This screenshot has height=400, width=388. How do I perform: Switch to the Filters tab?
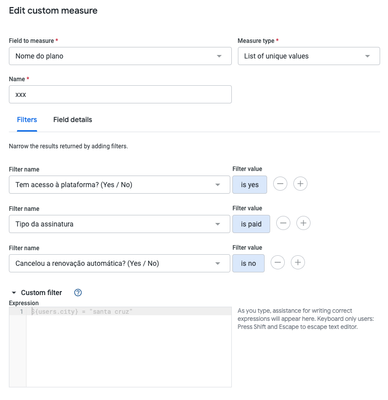[x=27, y=120]
